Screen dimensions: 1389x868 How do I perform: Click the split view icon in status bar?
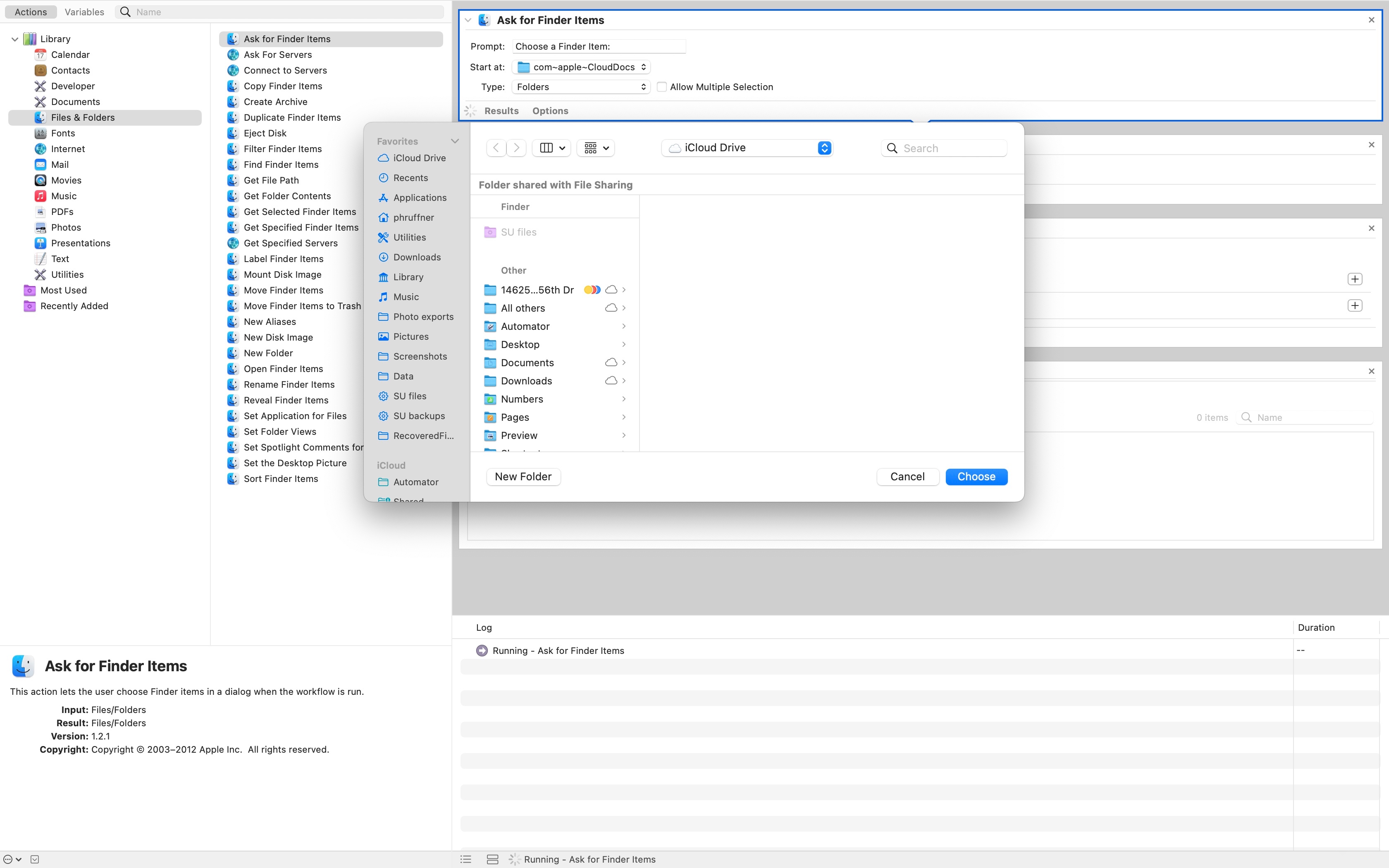click(x=492, y=859)
